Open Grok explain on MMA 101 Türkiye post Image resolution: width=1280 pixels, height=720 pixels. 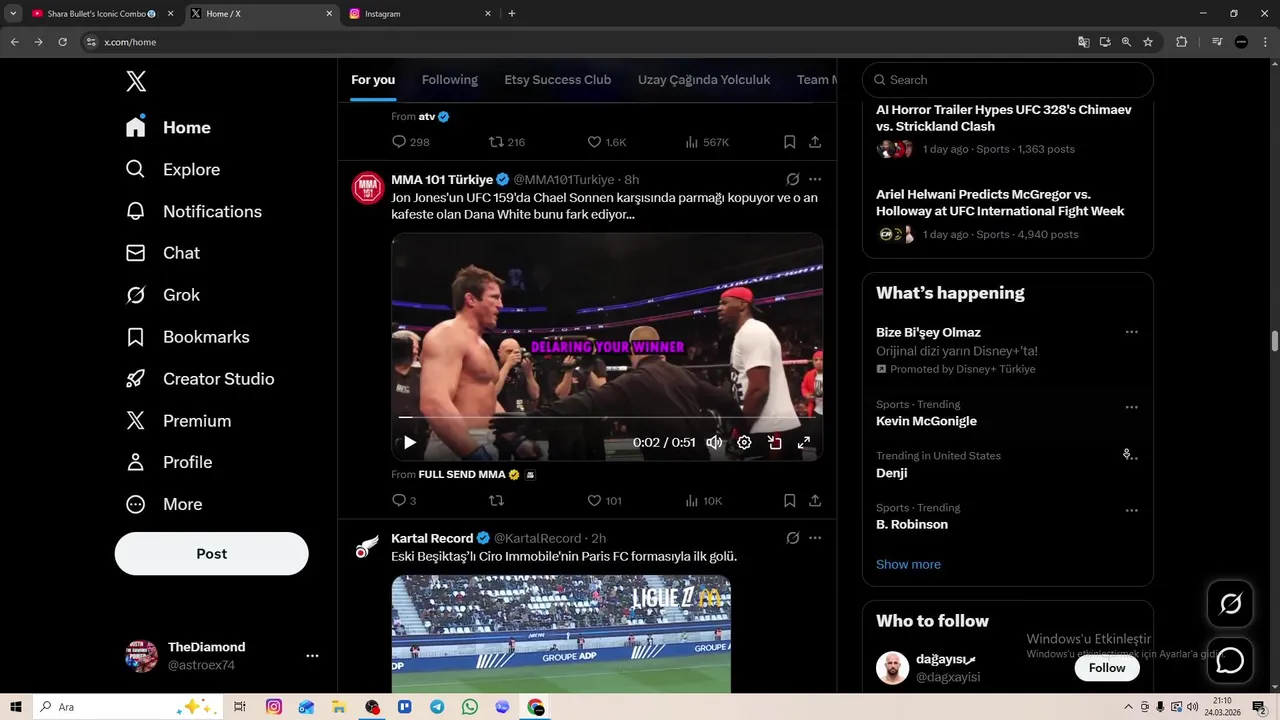point(793,179)
